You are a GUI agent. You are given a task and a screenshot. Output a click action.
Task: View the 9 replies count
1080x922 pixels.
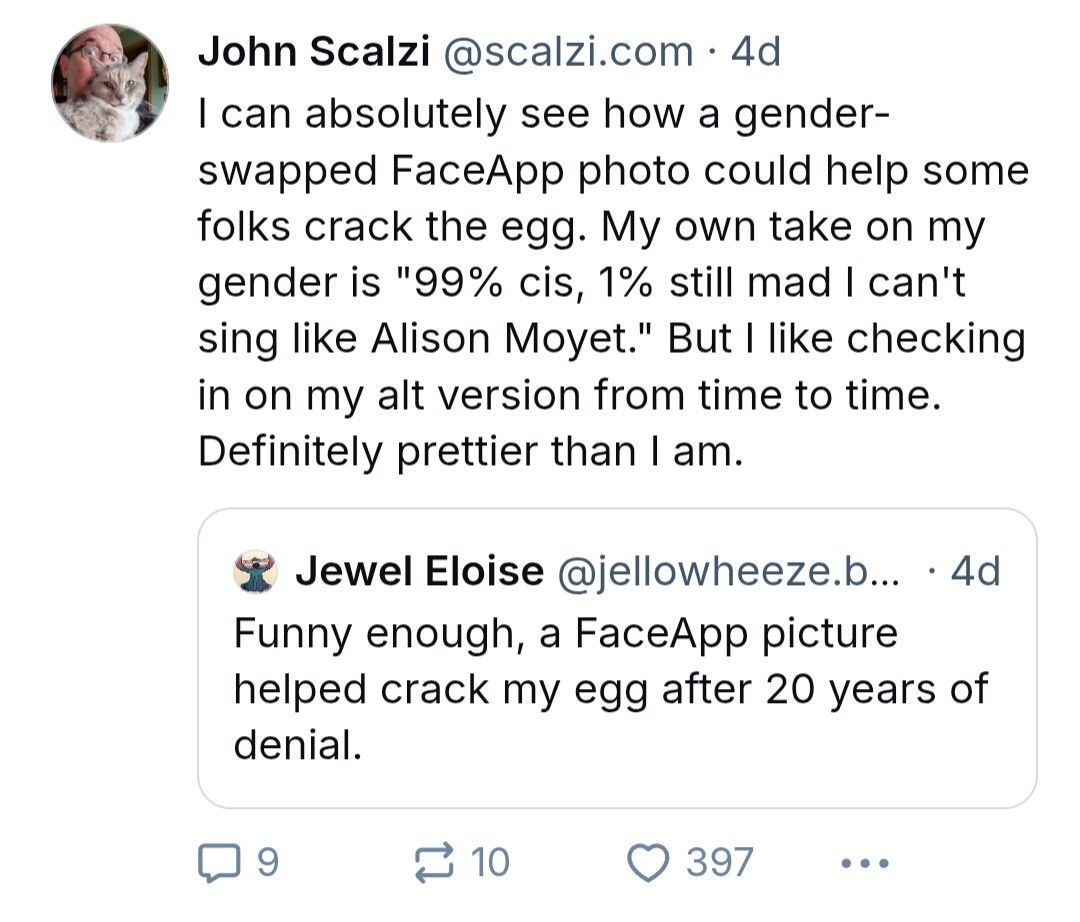pos(268,862)
